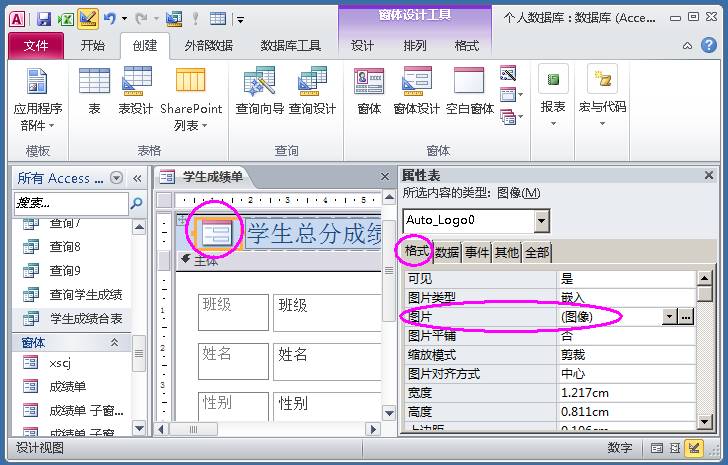Collapse the navigation pane with double chevron

137,178
